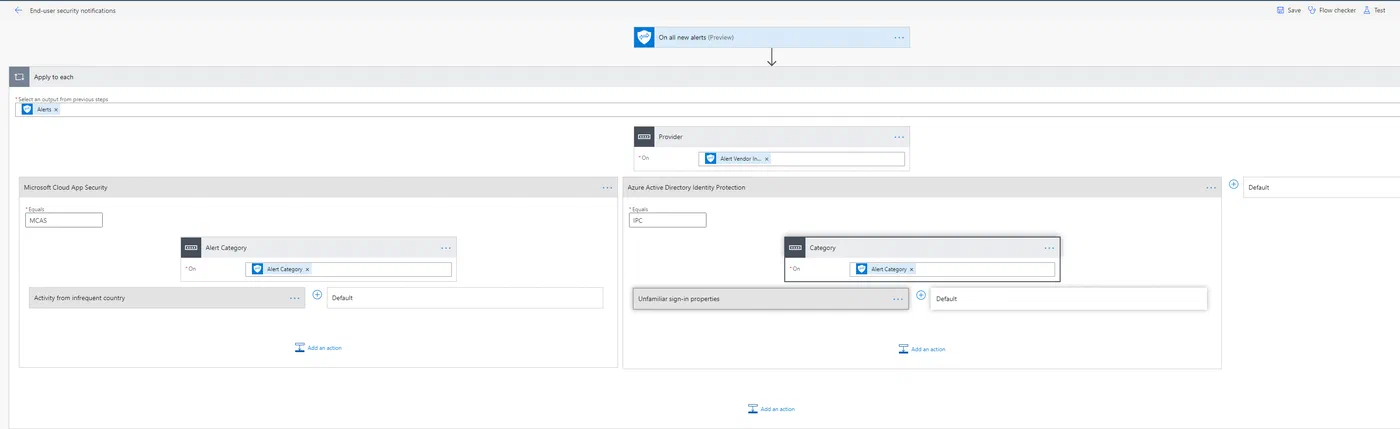Click the Azure Active Directory Identity Protection header
1400x429 pixels.
click(x=922, y=187)
